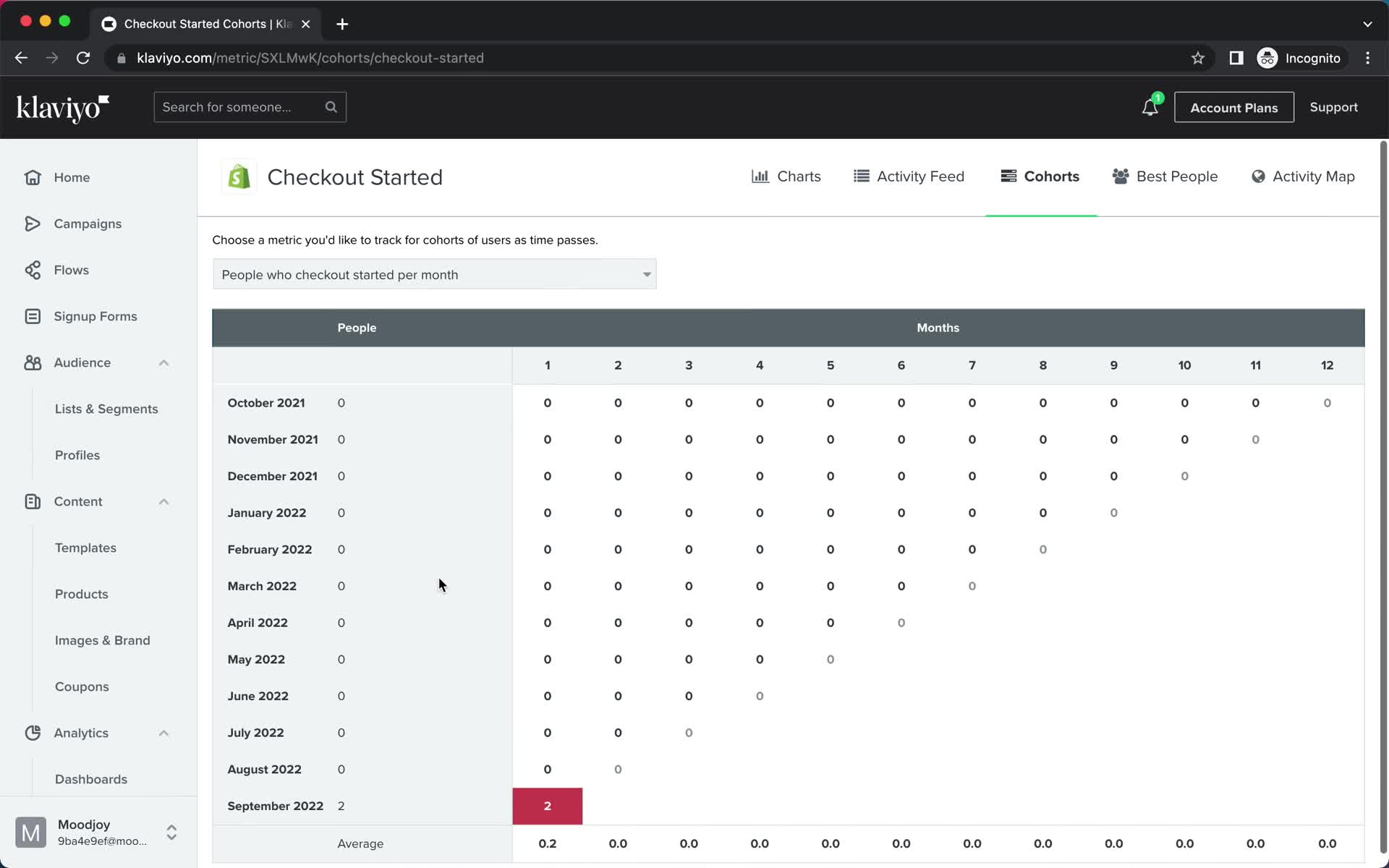
Task: Click the Account Plans button
Action: 1233,107
